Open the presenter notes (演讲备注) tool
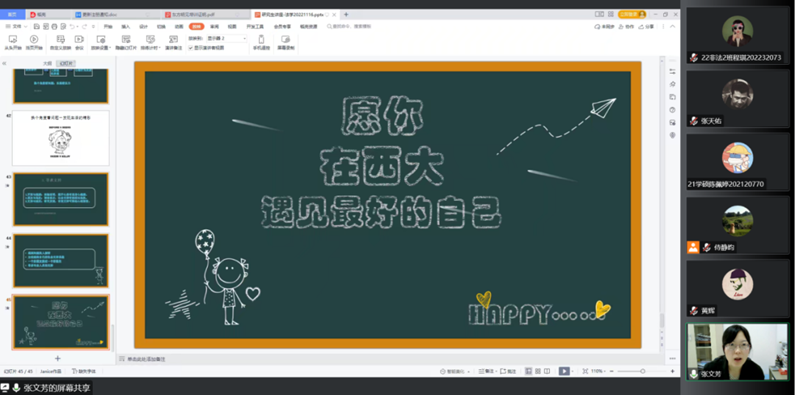Image resolution: width=795 pixels, height=395 pixels. click(173, 43)
